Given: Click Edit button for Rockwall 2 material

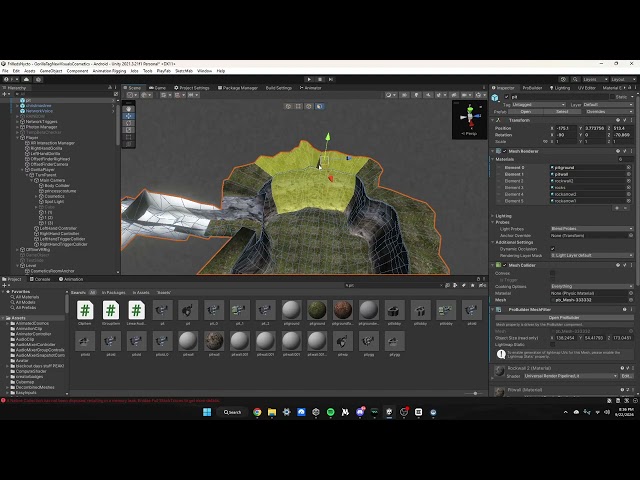Looking at the screenshot, I should (626, 376).
